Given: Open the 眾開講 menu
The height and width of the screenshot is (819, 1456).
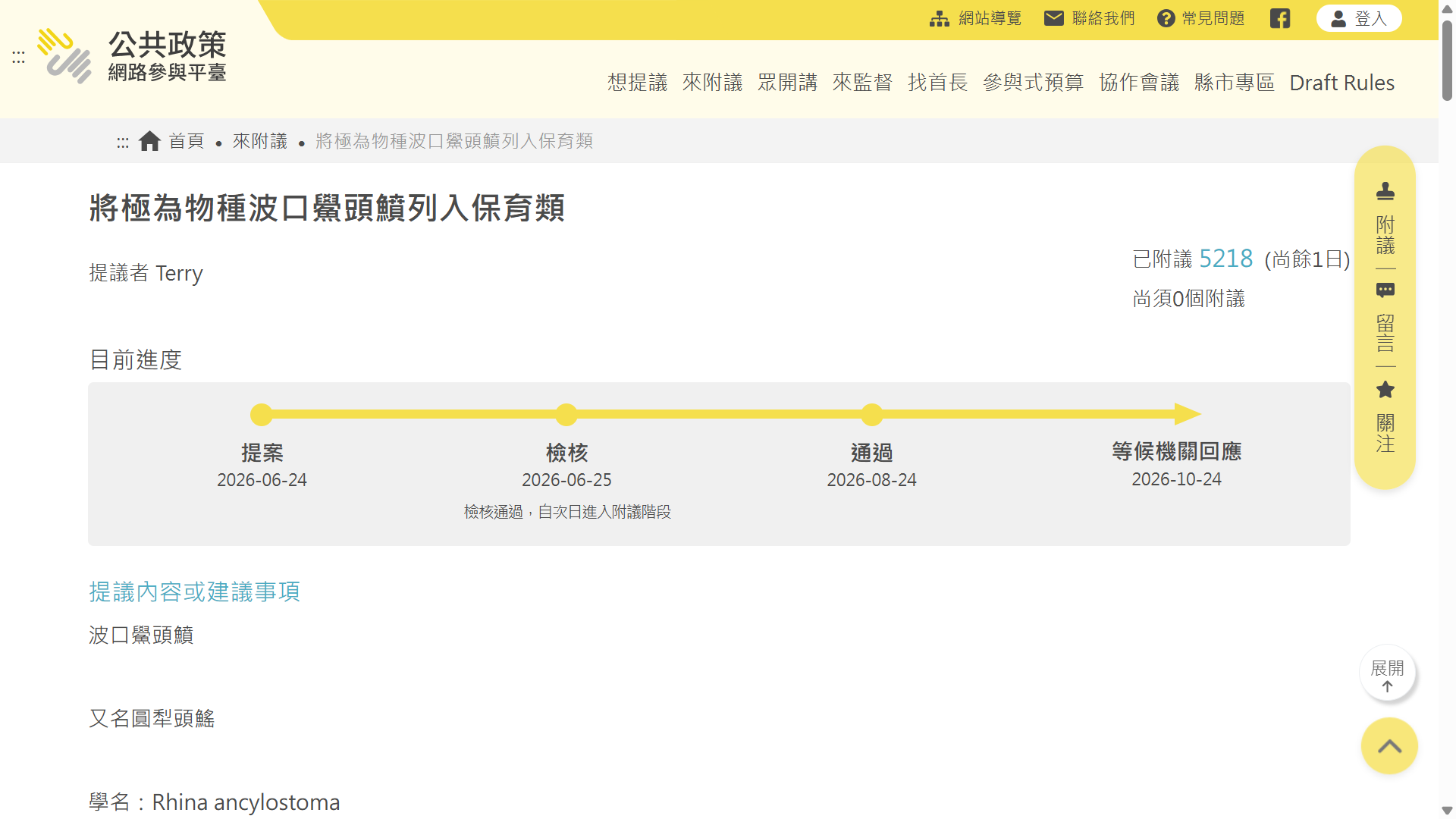Looking at the screenshot, I should coord(787,83).
